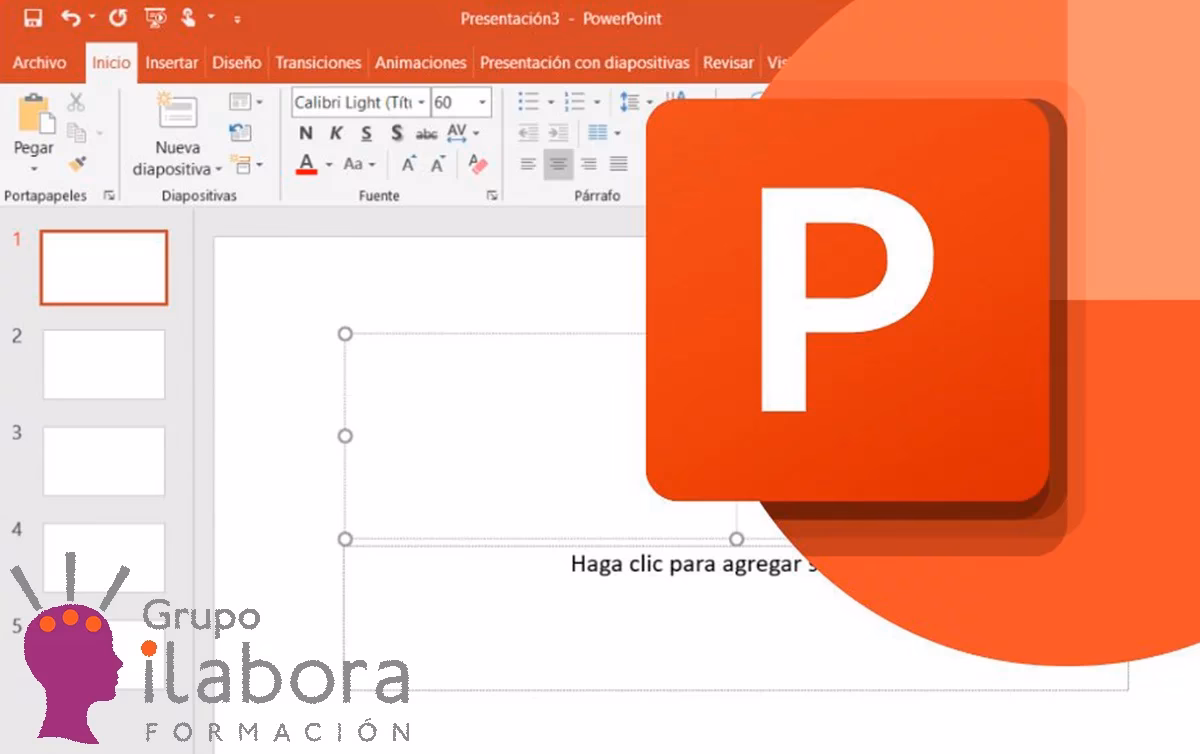Screen dimensions: 1200x754
Task: Open the Archivo menu
Action: 41,62
